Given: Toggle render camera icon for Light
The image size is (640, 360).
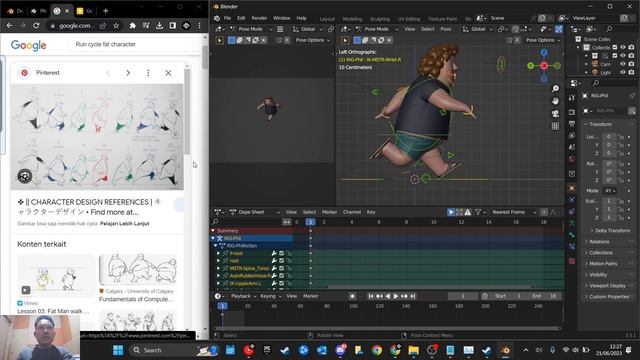Looking at the screenshot, I should coord(631,72).
